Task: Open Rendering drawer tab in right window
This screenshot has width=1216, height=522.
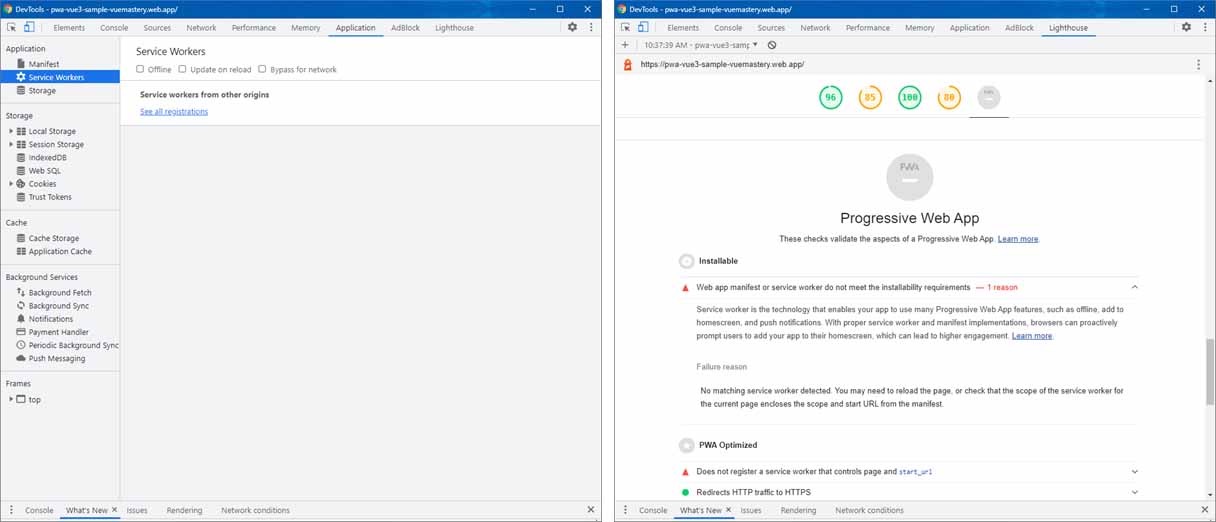Action: [798, 510]
